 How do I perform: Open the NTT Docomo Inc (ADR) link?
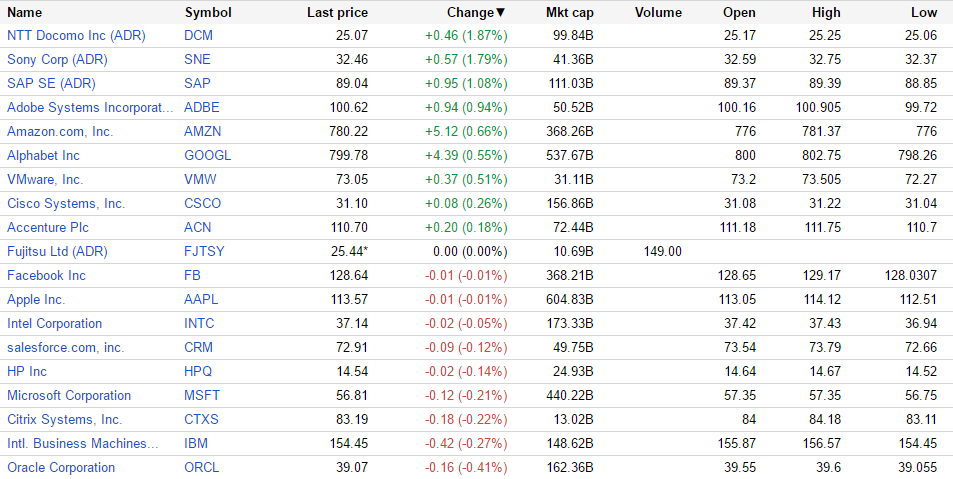pos(76,35)
